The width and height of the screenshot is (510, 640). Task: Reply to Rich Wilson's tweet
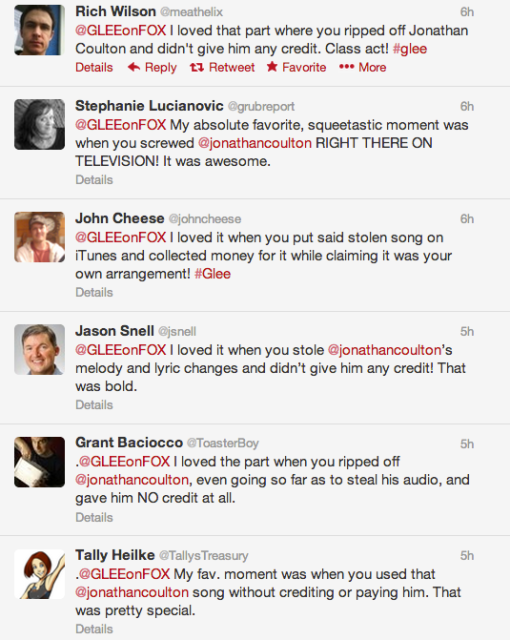click(x=152, y=67)
